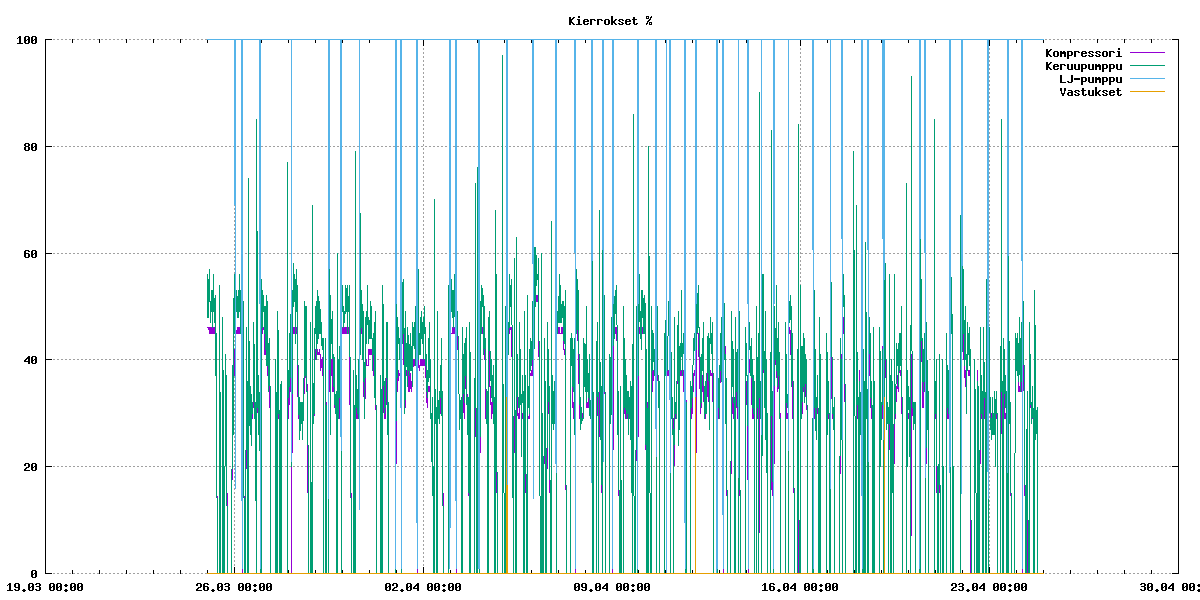Select the 23.04 00:00 x-axis date

coord(989,587)
